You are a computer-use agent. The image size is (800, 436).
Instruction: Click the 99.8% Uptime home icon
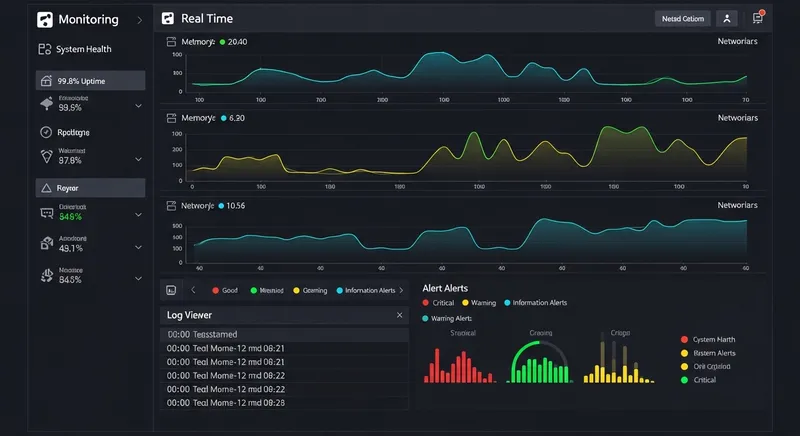click(45, 81)
